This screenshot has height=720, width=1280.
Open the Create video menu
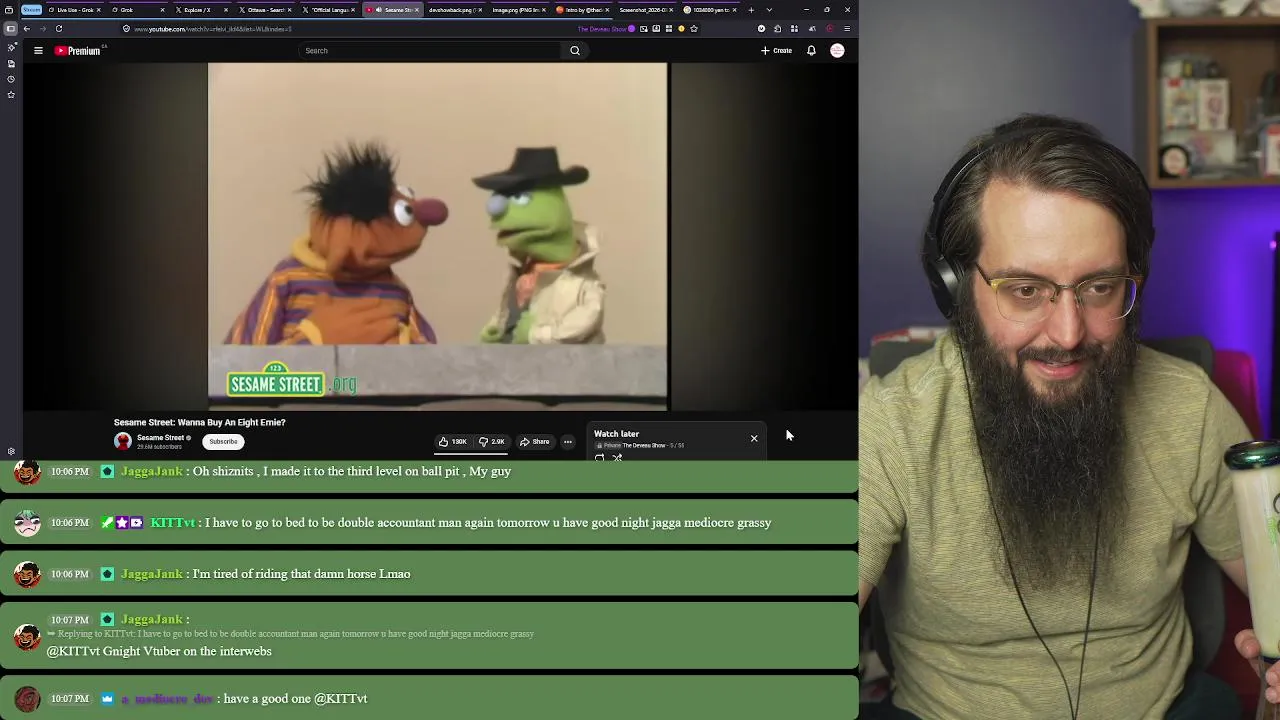pos(776,51)
